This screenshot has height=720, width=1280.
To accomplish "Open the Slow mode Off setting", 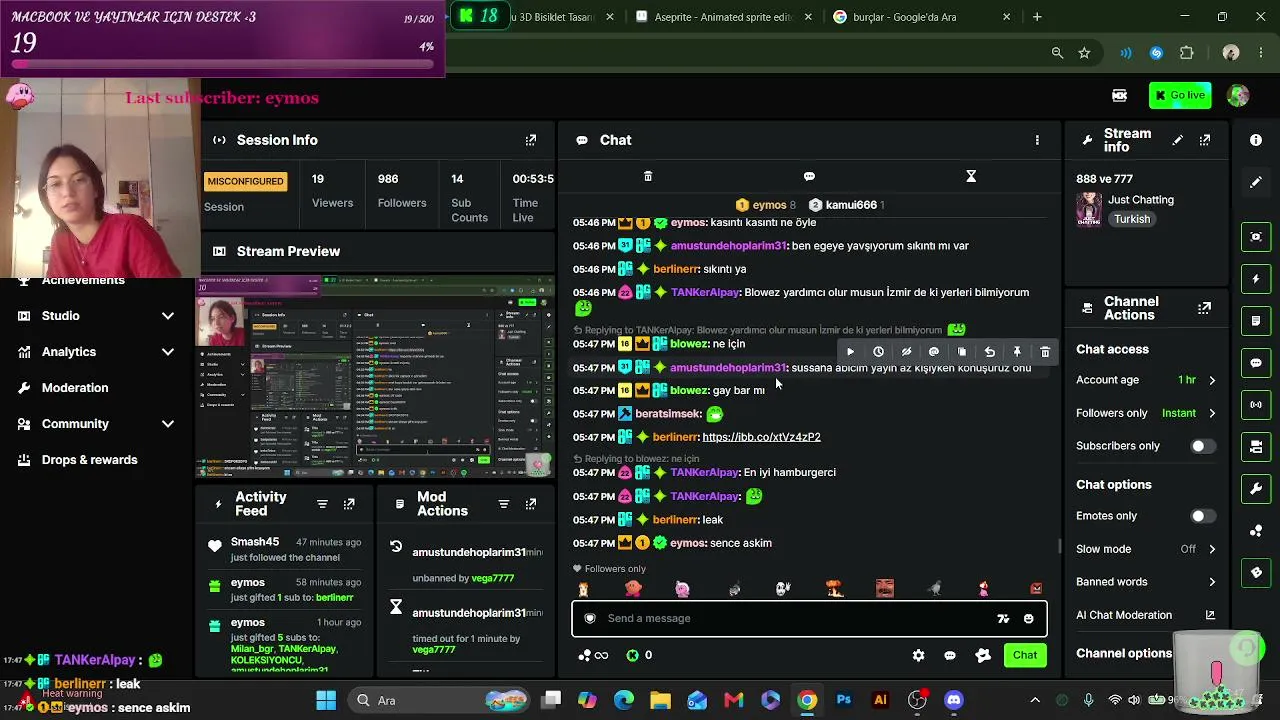I will [x=1146, y=549].
